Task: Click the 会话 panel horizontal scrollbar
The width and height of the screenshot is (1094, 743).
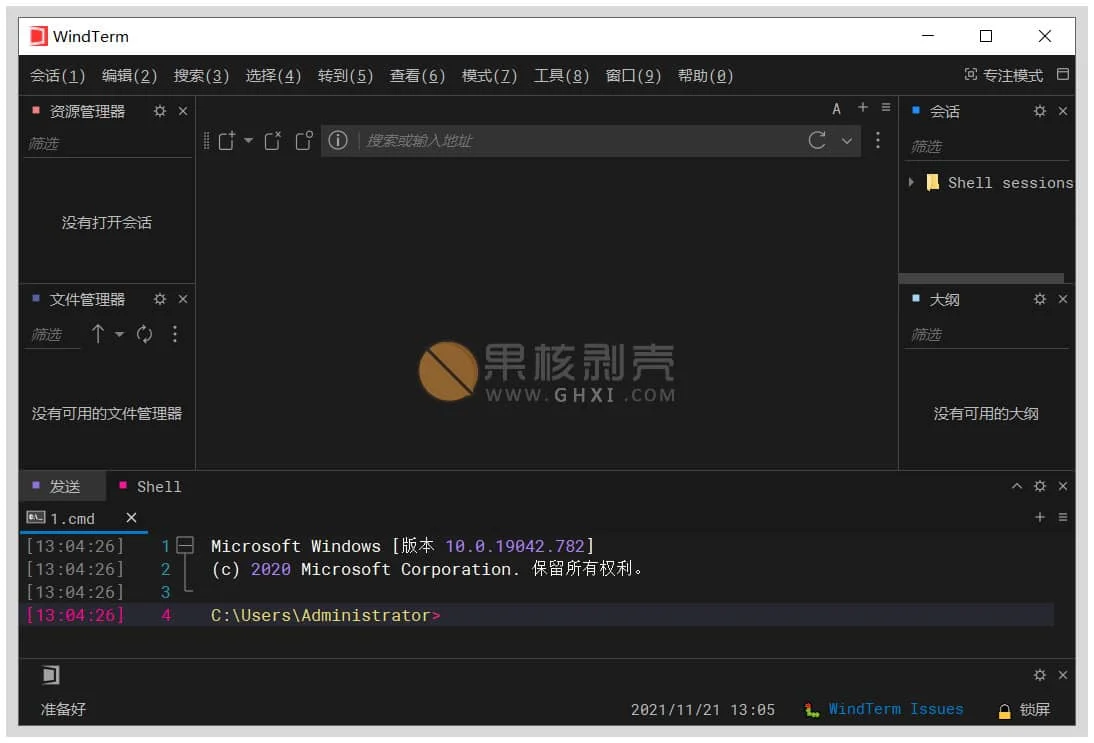Action: [981, 278]
